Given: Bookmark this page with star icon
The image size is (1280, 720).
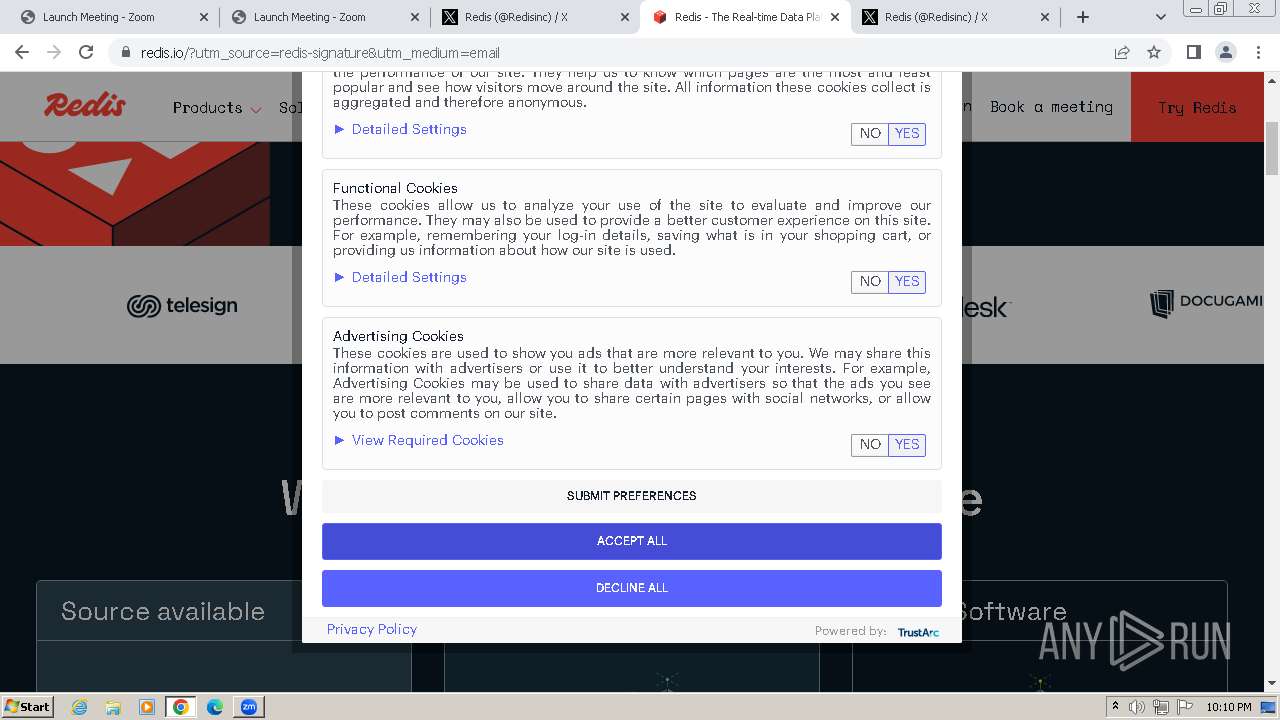Looking at the screenshot, I should [x=1154, y=52].
